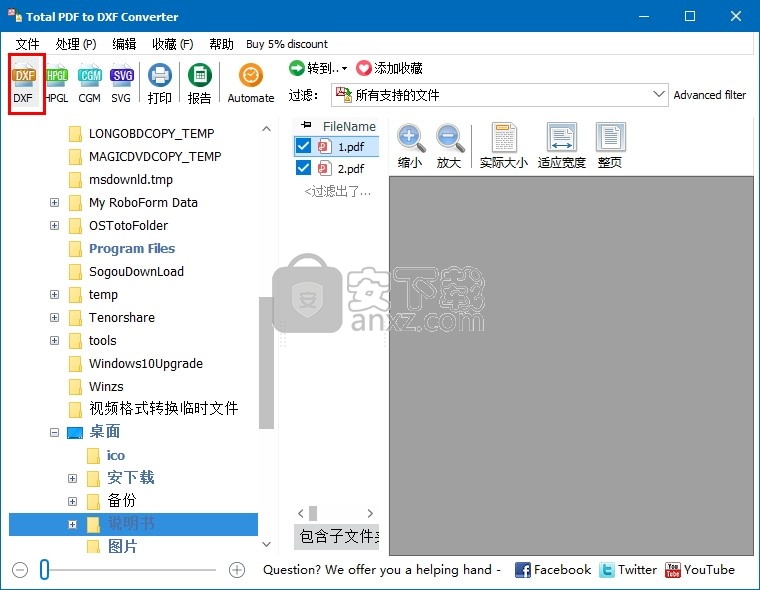Expand the Tenorshare folder node

click(54, 318)
